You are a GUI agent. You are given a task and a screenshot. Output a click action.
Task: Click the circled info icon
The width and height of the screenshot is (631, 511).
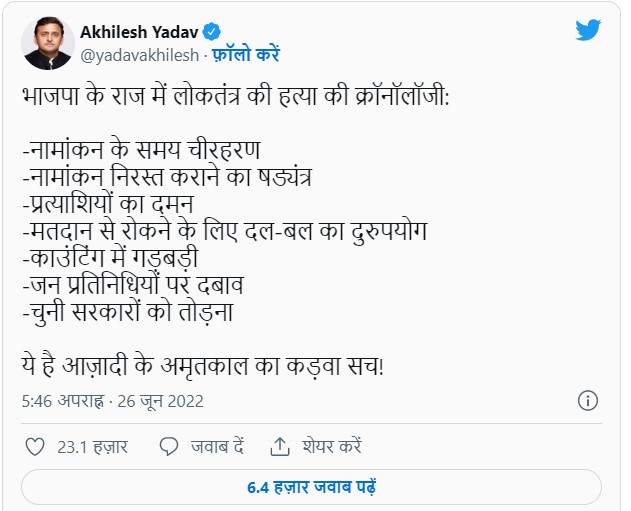[588, 401]
